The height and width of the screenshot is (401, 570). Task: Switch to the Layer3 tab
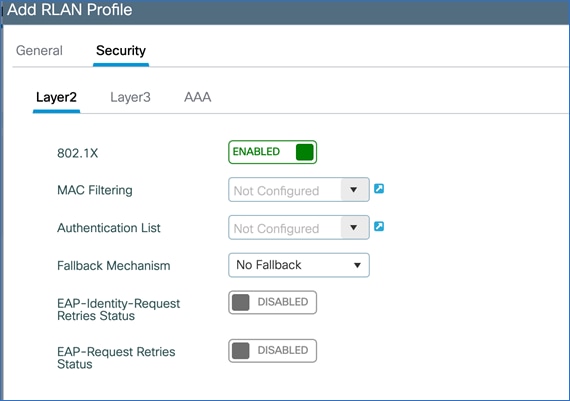(x=130, y=97)
